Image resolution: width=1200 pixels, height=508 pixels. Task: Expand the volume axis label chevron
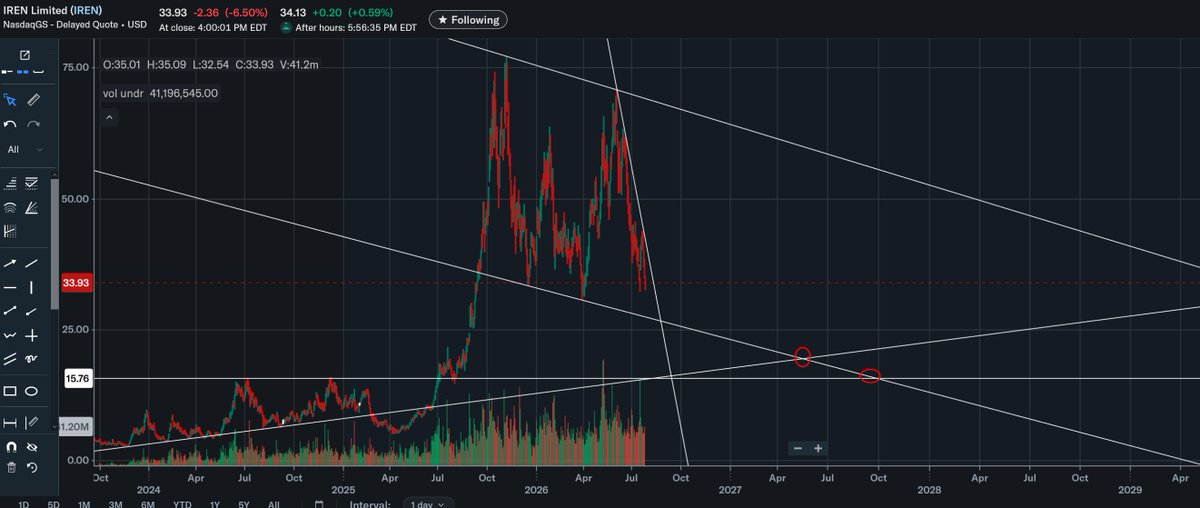tap(54, 427)
